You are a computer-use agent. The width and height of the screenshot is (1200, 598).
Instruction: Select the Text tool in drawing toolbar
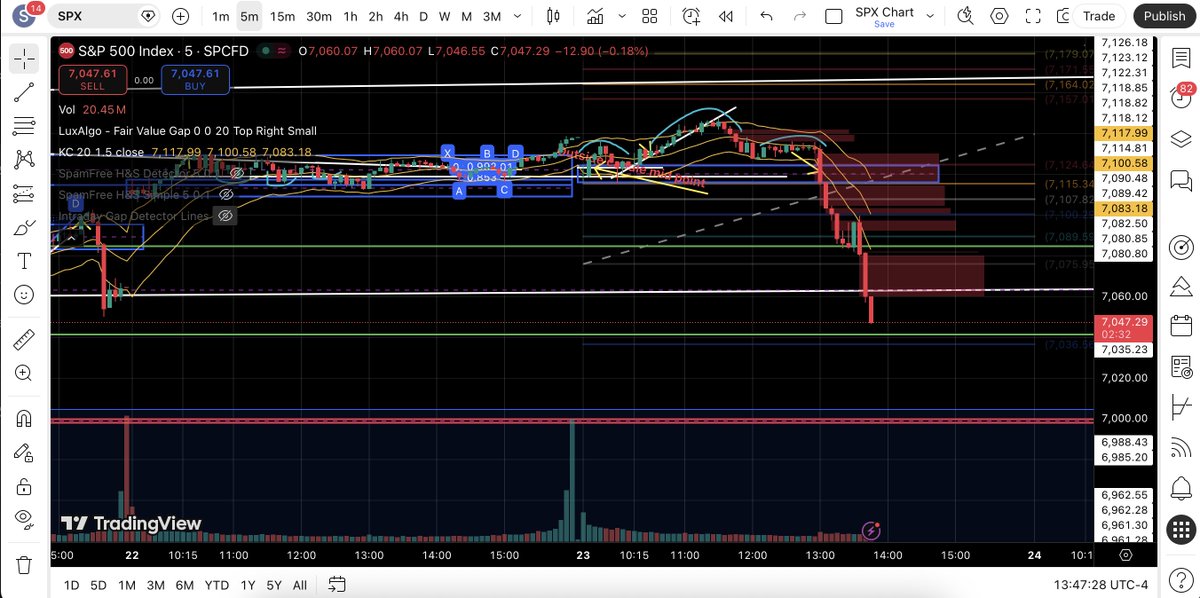[x=23, y=261]
